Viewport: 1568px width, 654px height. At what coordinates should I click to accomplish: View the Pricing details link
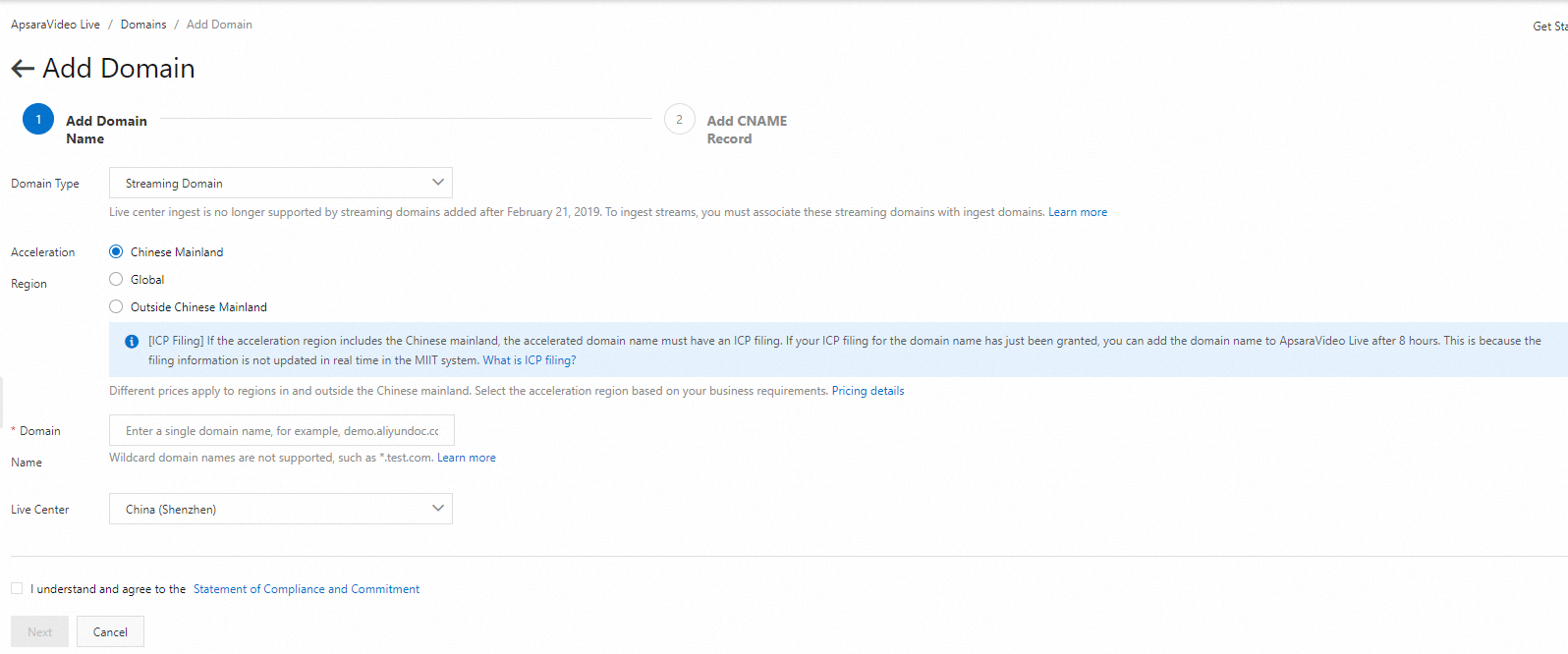tap(868, 391)
